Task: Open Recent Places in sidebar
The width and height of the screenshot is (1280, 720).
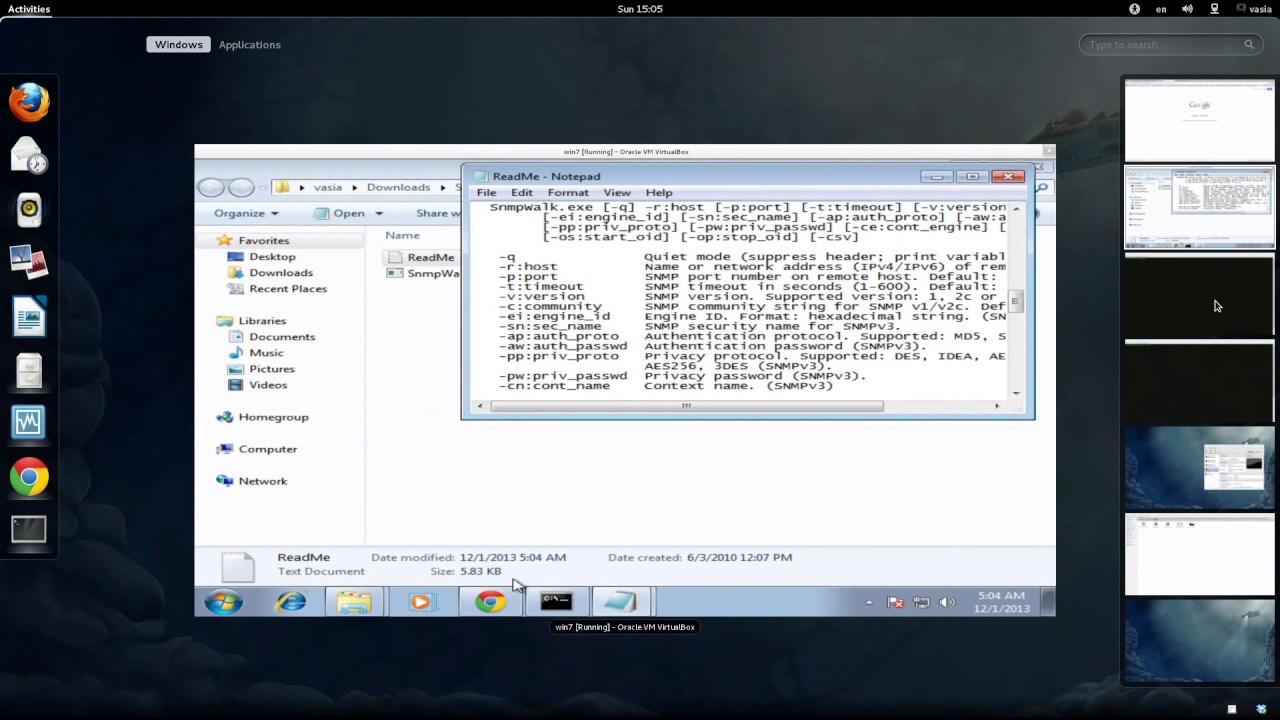Action: pyautogui.click(x=288, y=288)
